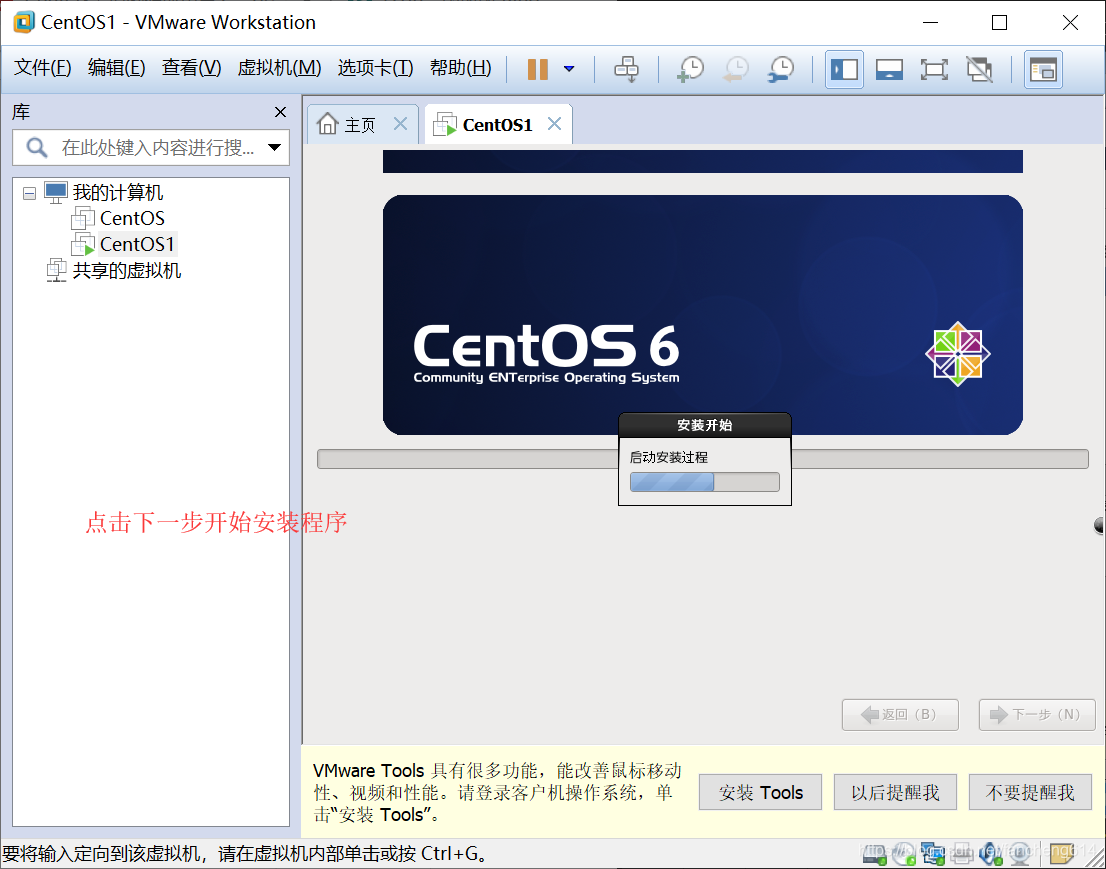Click the CD/DVD drive status icon
Image resolution: width=1106 pixels, height=869 pixels.
click(904, 853)
